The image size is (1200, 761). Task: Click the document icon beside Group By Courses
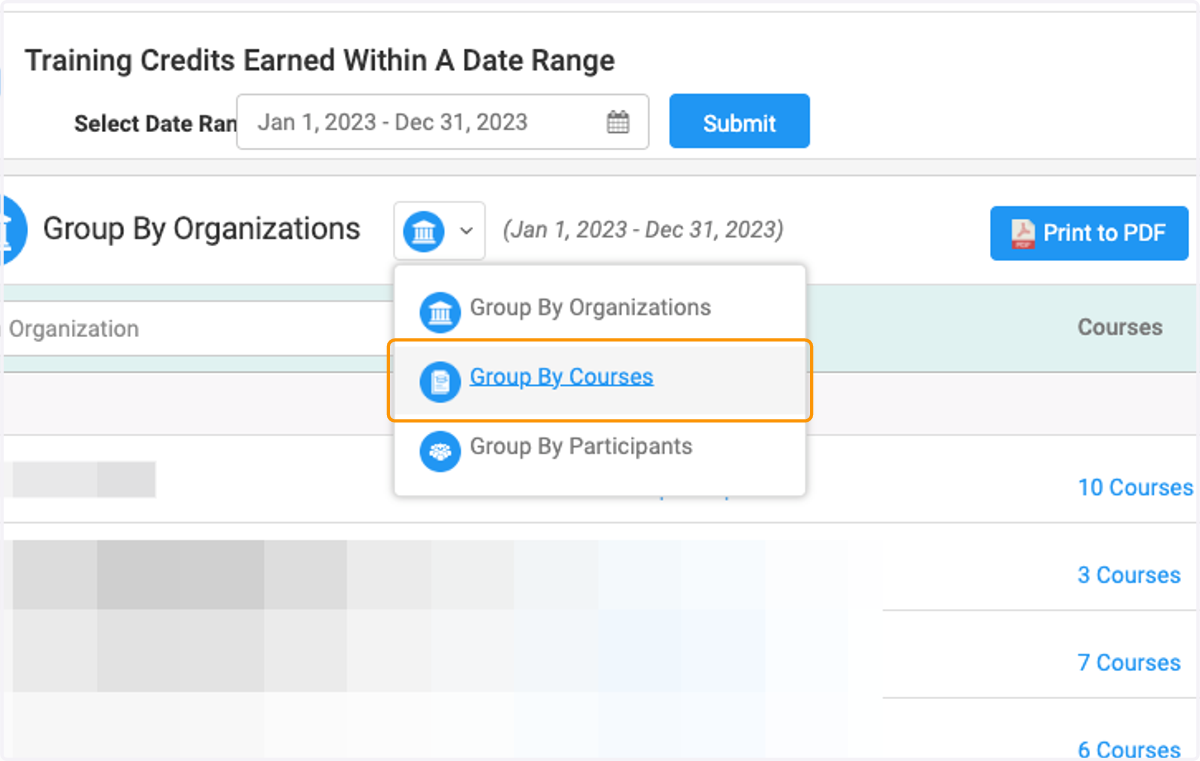[x=439, y=382]
